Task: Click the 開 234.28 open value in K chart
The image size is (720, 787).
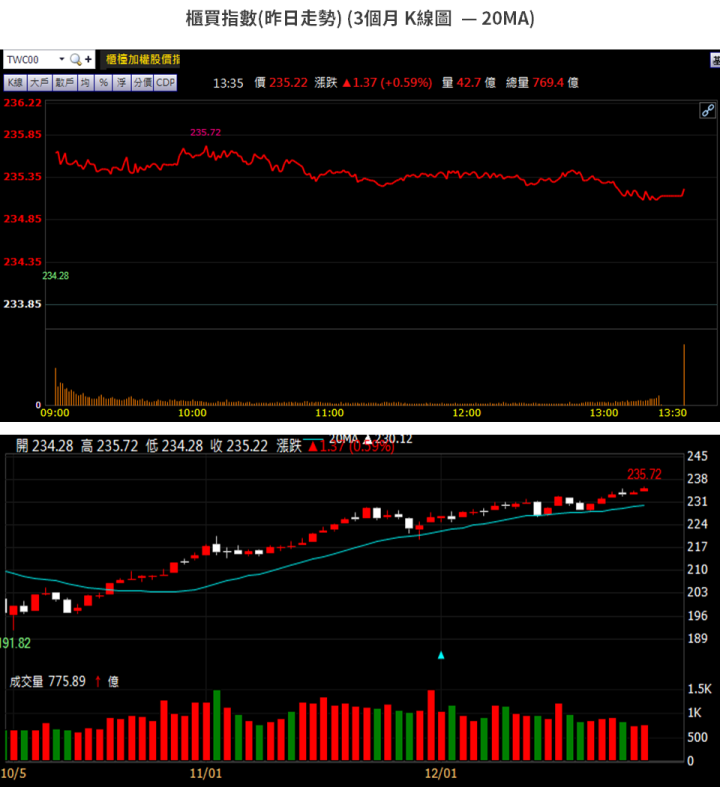Action: coord(45,446)
